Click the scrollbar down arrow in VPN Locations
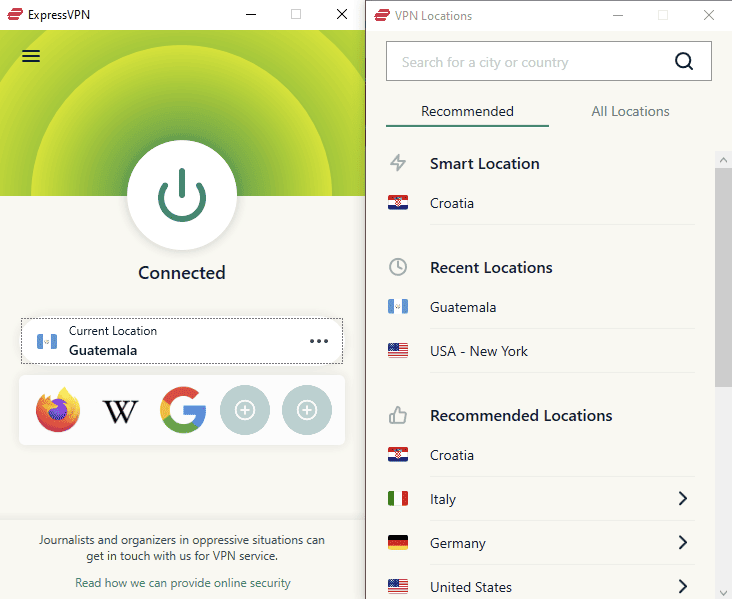Image resolution: width=732 pixels, height=599 pixels. coord(723,591)
